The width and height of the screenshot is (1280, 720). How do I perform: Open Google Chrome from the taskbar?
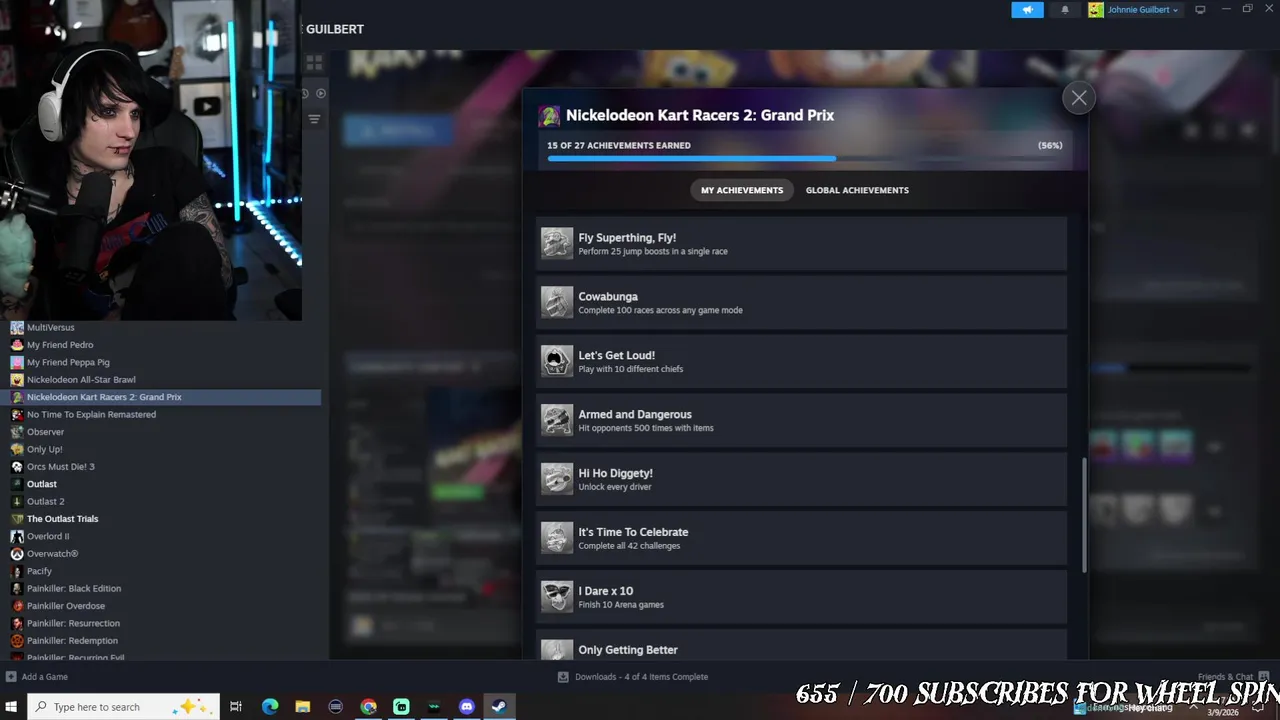click(x=368, y=707)
